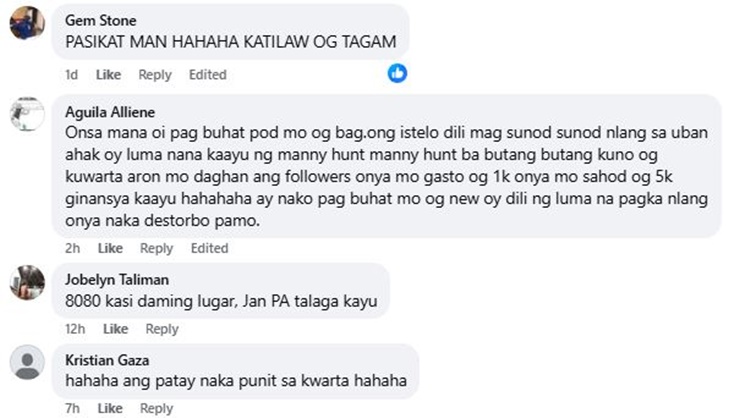Reply to Gem Stone's comment
The height and width of the screenshot is (418, 750).
(x=155, y=75)
